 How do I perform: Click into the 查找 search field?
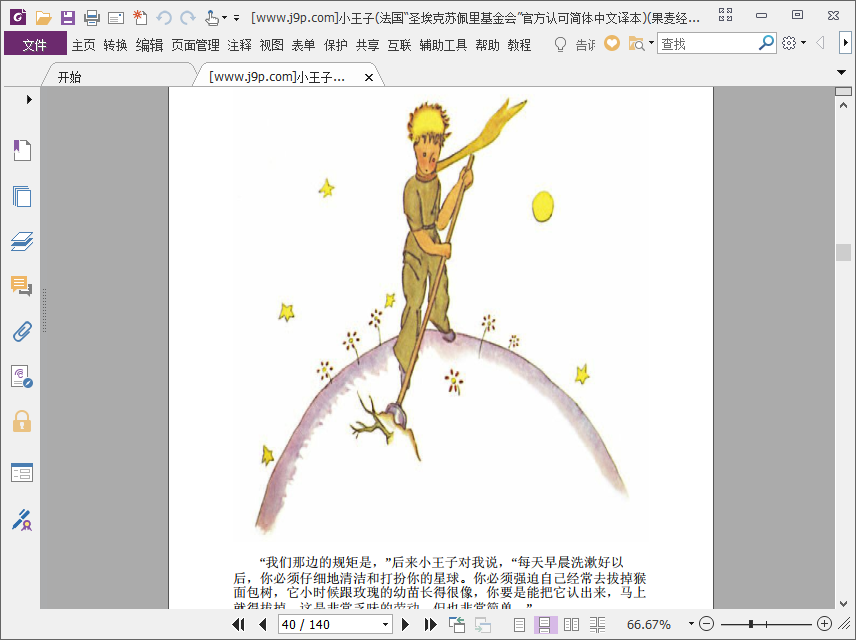pos(708,43)
